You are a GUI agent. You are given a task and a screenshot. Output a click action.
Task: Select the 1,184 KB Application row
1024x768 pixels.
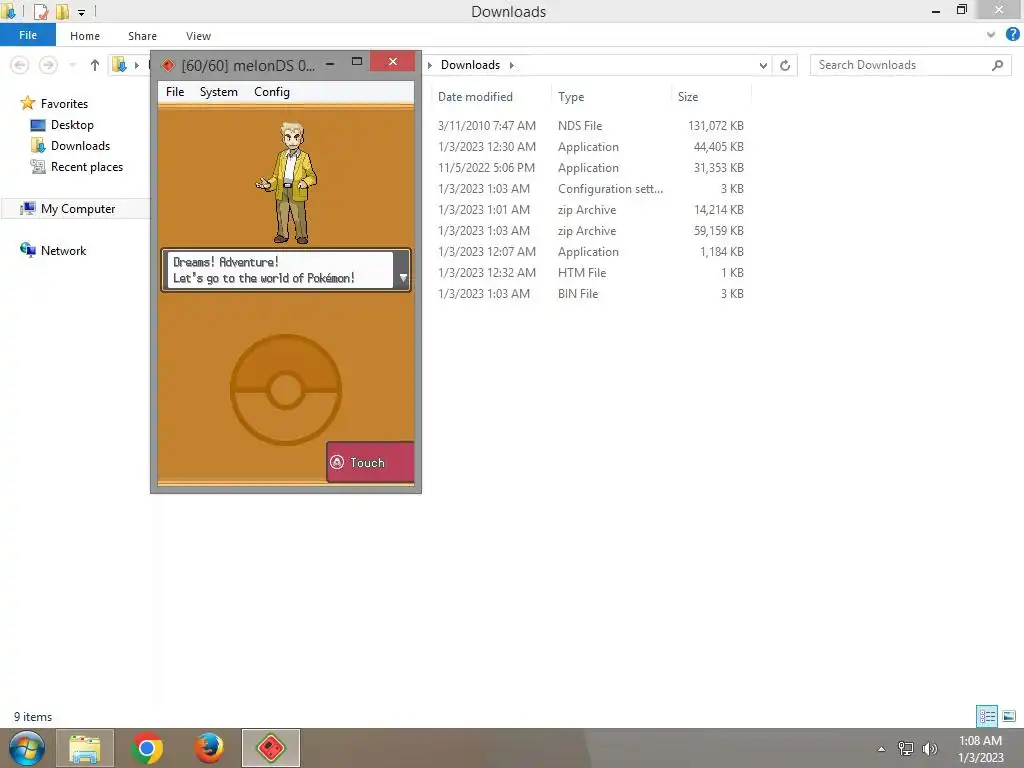591,251
